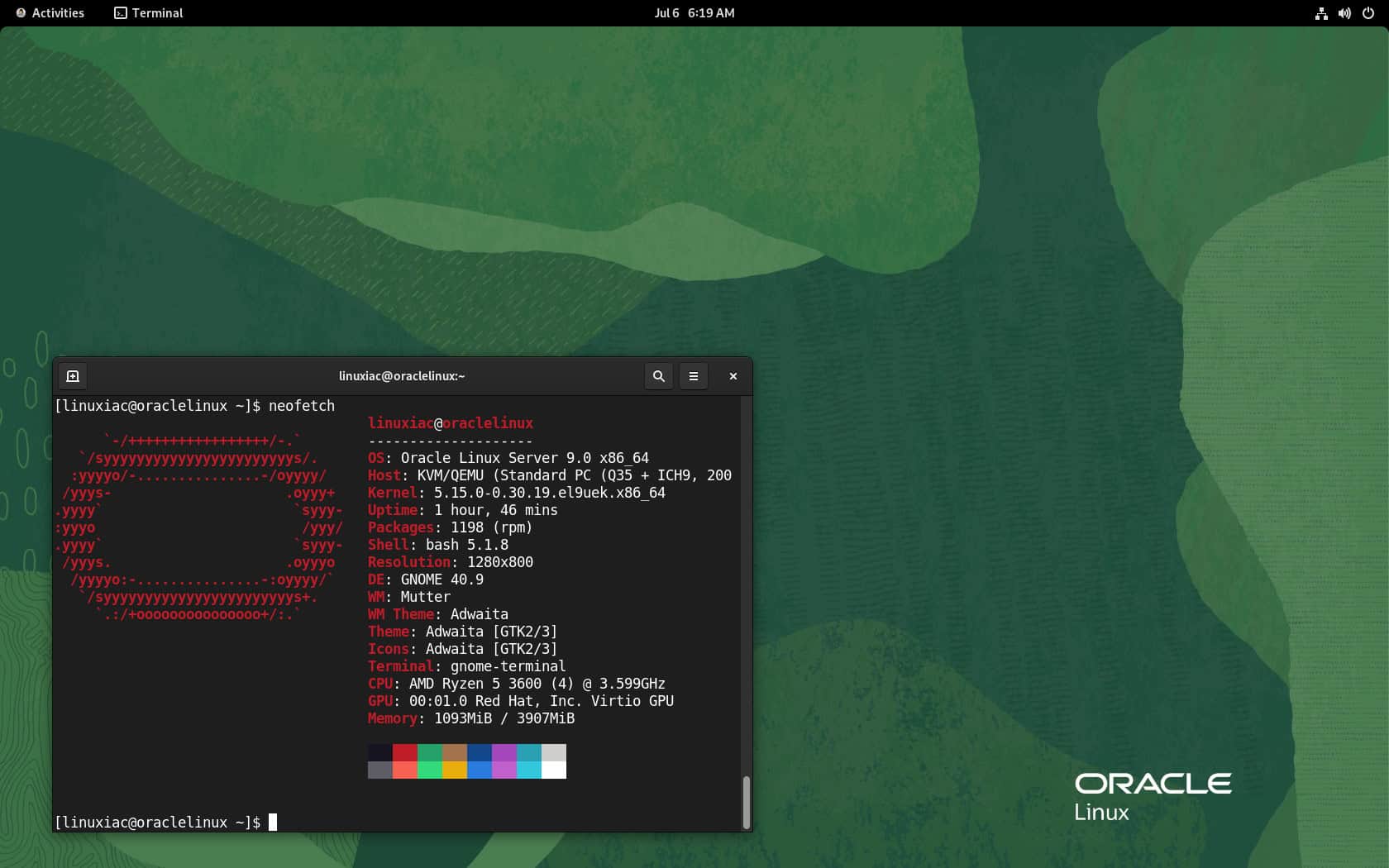Open the terminal hamburger menu

coord(694,376)
